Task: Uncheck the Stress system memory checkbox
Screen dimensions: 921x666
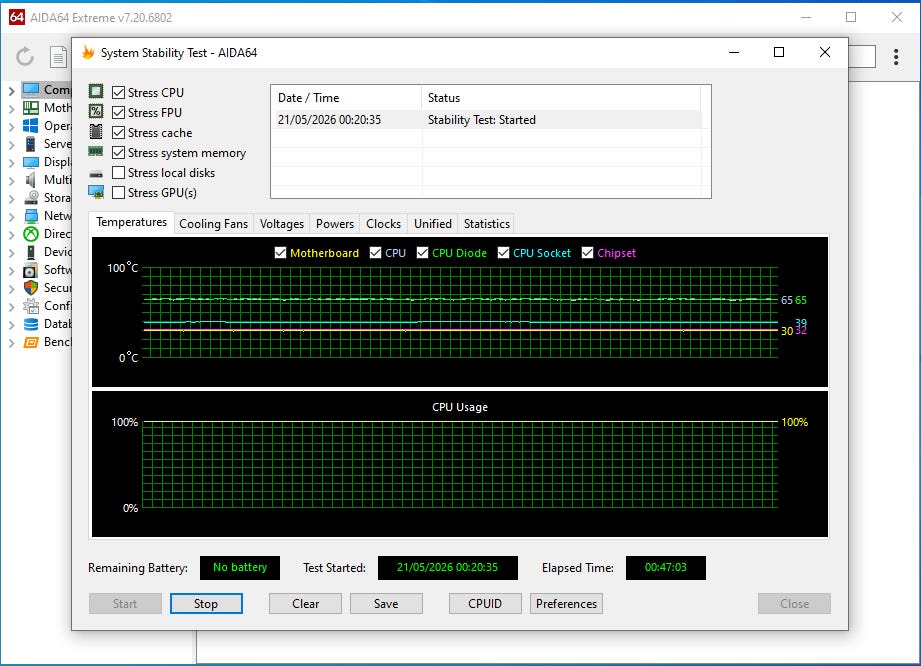Action: point(118,152)
